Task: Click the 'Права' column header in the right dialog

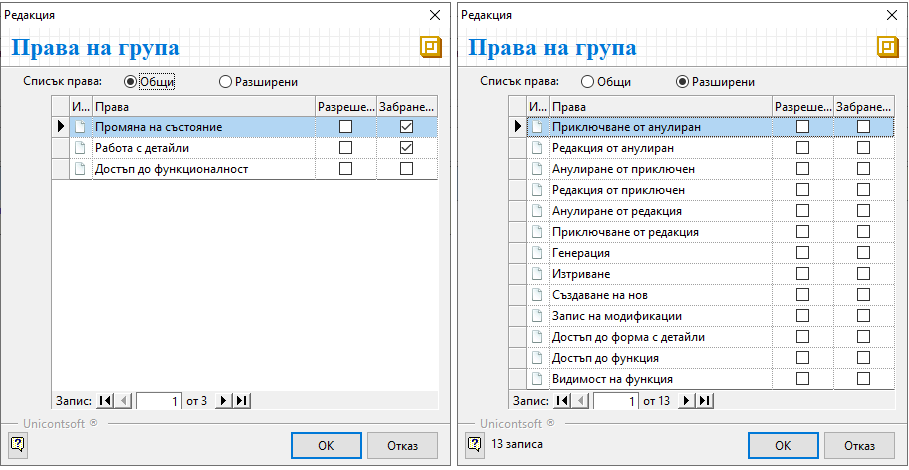Action: pyautogui.click(x=660, y=106)
